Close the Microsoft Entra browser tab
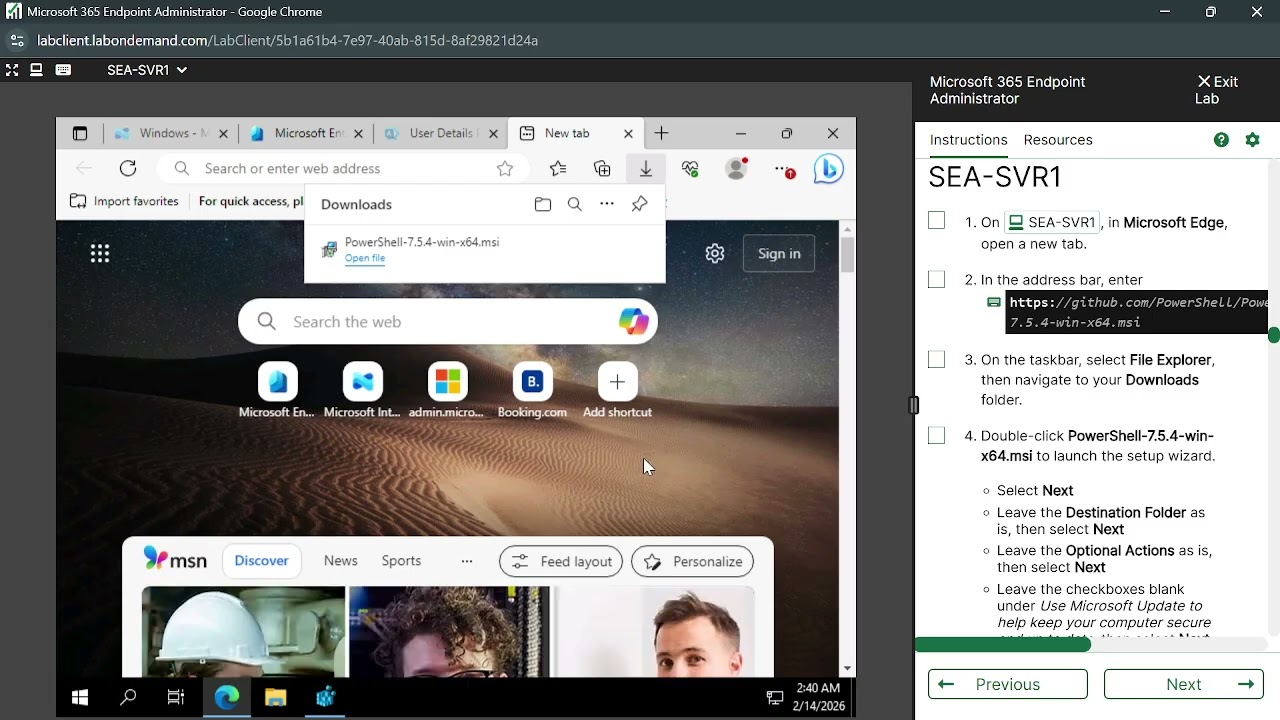 click(357, 133)
